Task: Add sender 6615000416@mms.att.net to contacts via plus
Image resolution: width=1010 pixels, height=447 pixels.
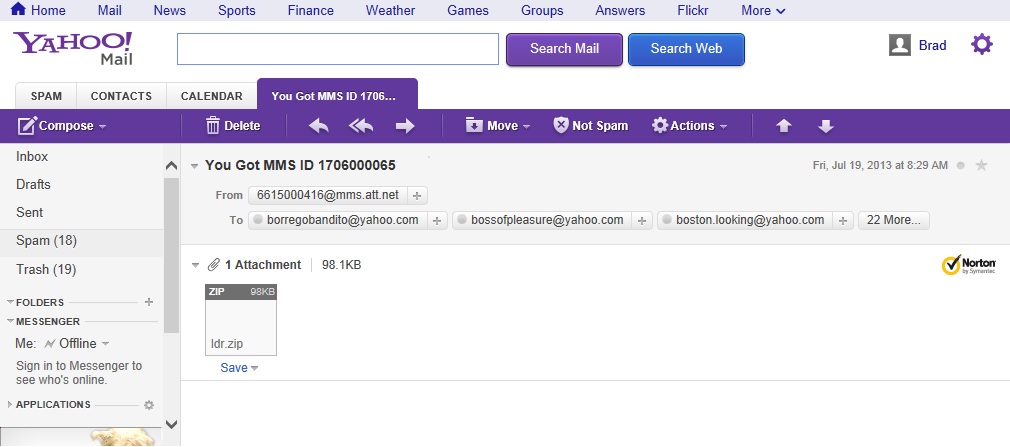Action: click(416, 195)
